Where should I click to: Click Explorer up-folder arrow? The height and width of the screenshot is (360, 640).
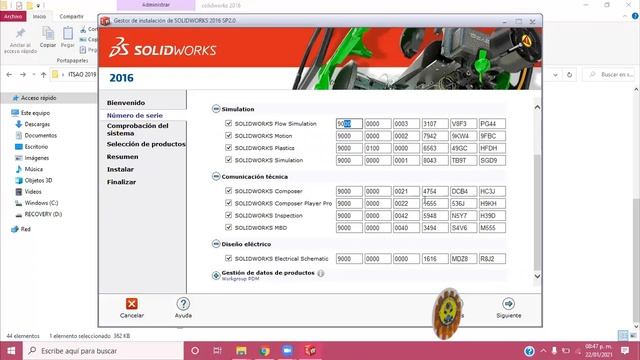[43, 75]
